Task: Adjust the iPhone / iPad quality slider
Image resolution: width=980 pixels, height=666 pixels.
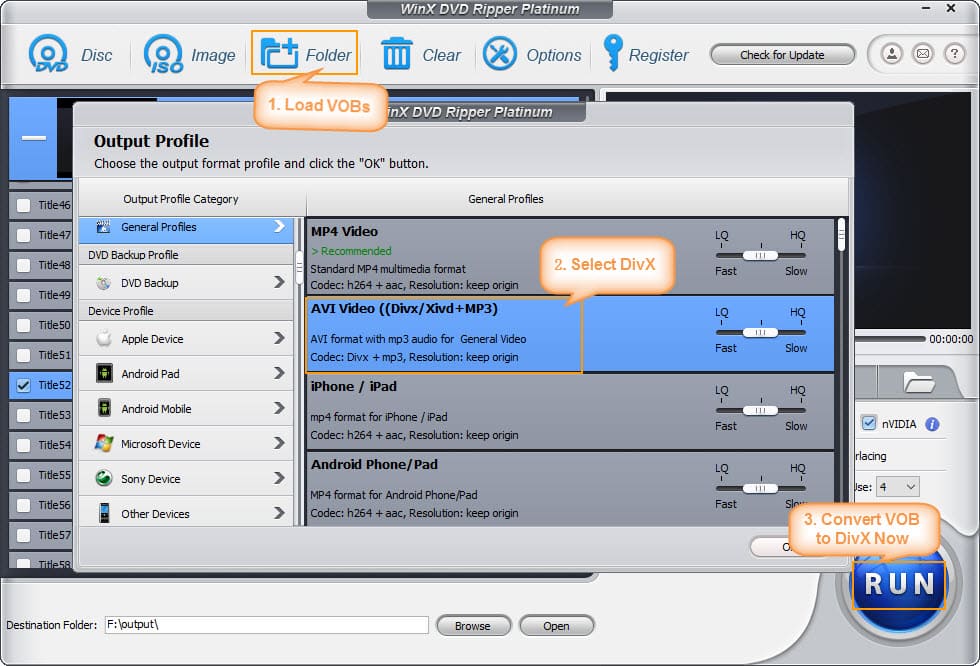Action: [x=760, y=410]
